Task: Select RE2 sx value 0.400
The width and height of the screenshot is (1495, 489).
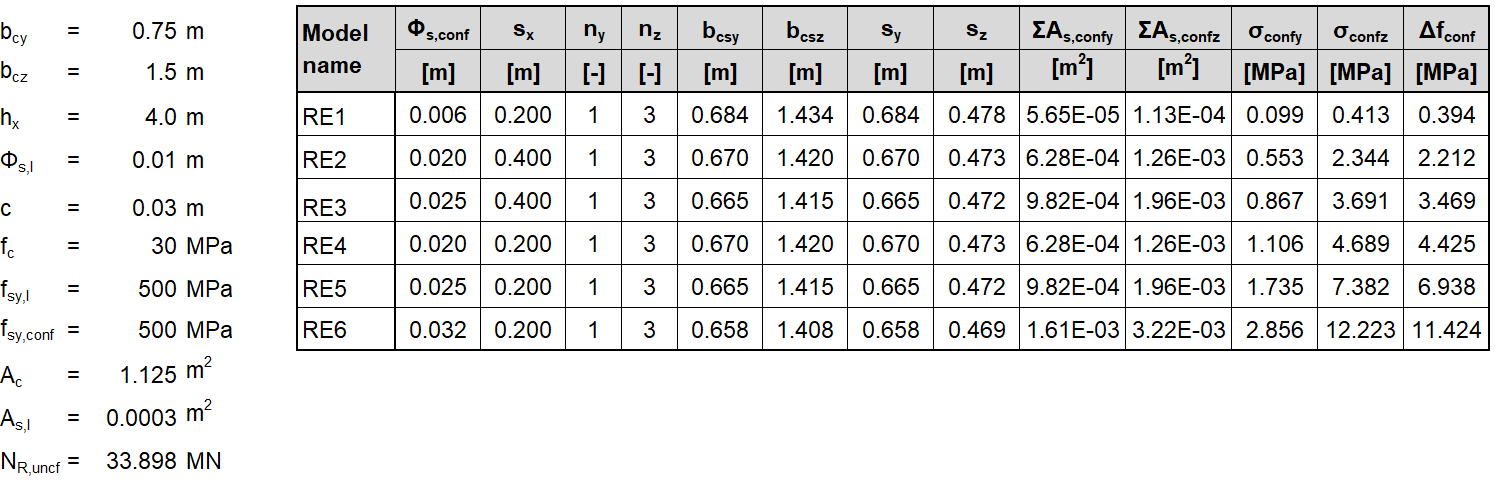Action: (523, 158)
